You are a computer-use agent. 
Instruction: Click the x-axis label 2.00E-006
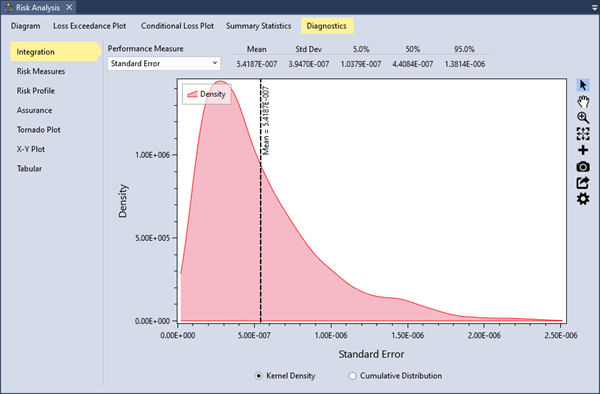click(484, 335)
